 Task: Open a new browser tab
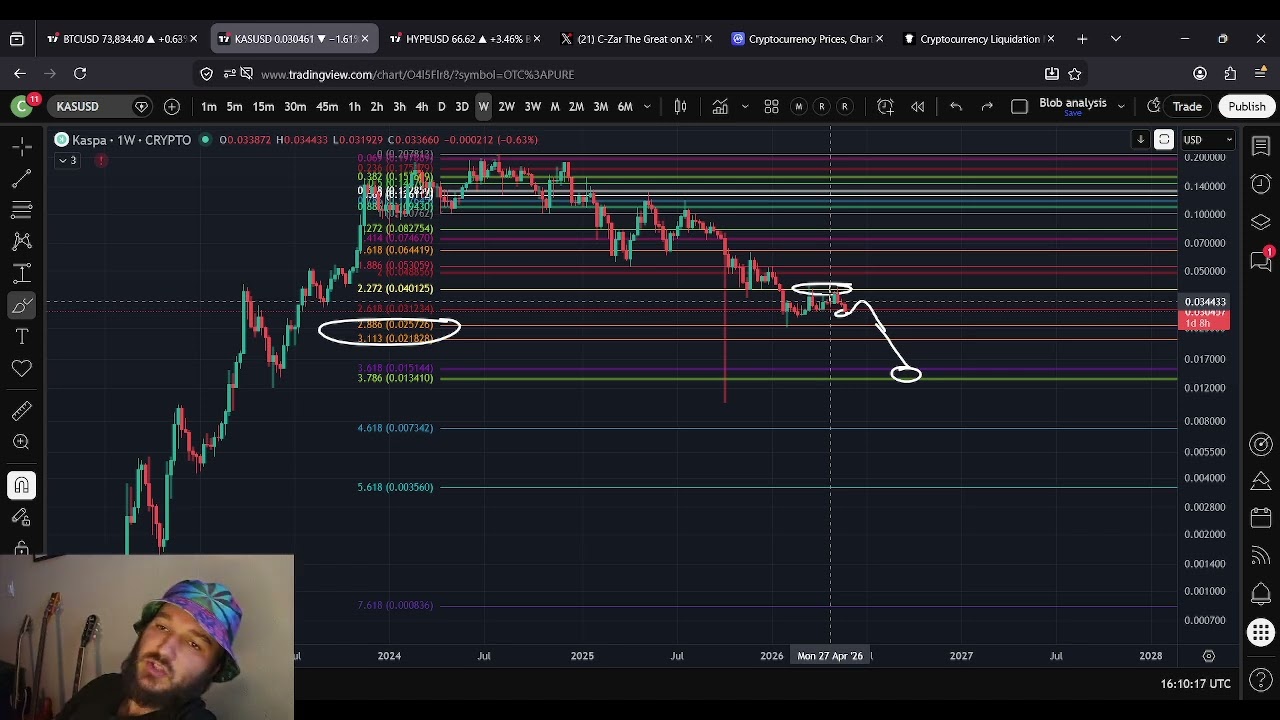(1082, 39)
